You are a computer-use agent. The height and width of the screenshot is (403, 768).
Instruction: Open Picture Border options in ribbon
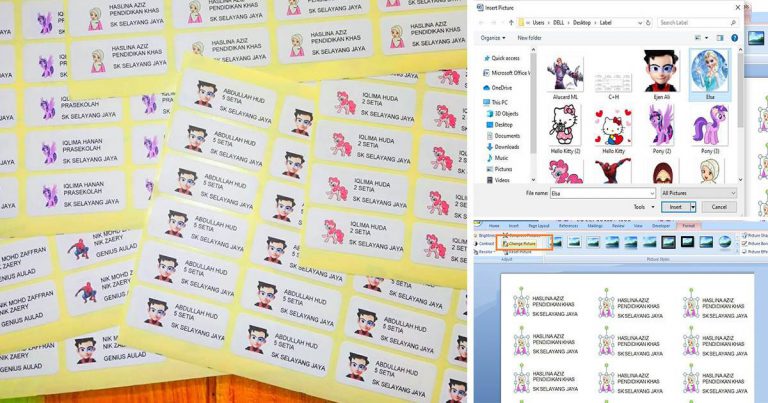(755, 243)
